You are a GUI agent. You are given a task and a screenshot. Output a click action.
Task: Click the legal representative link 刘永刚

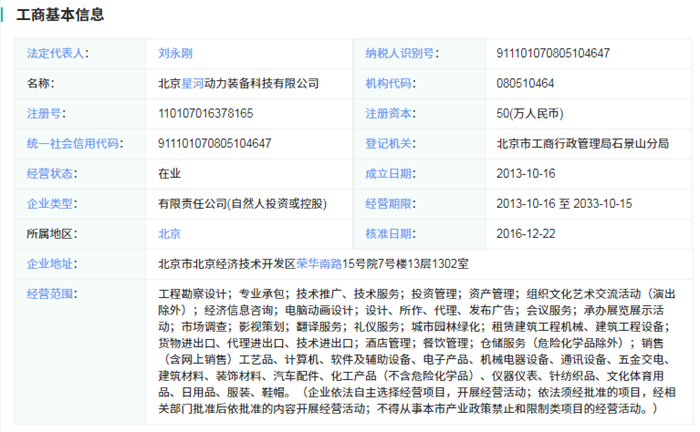click(176, 53)
